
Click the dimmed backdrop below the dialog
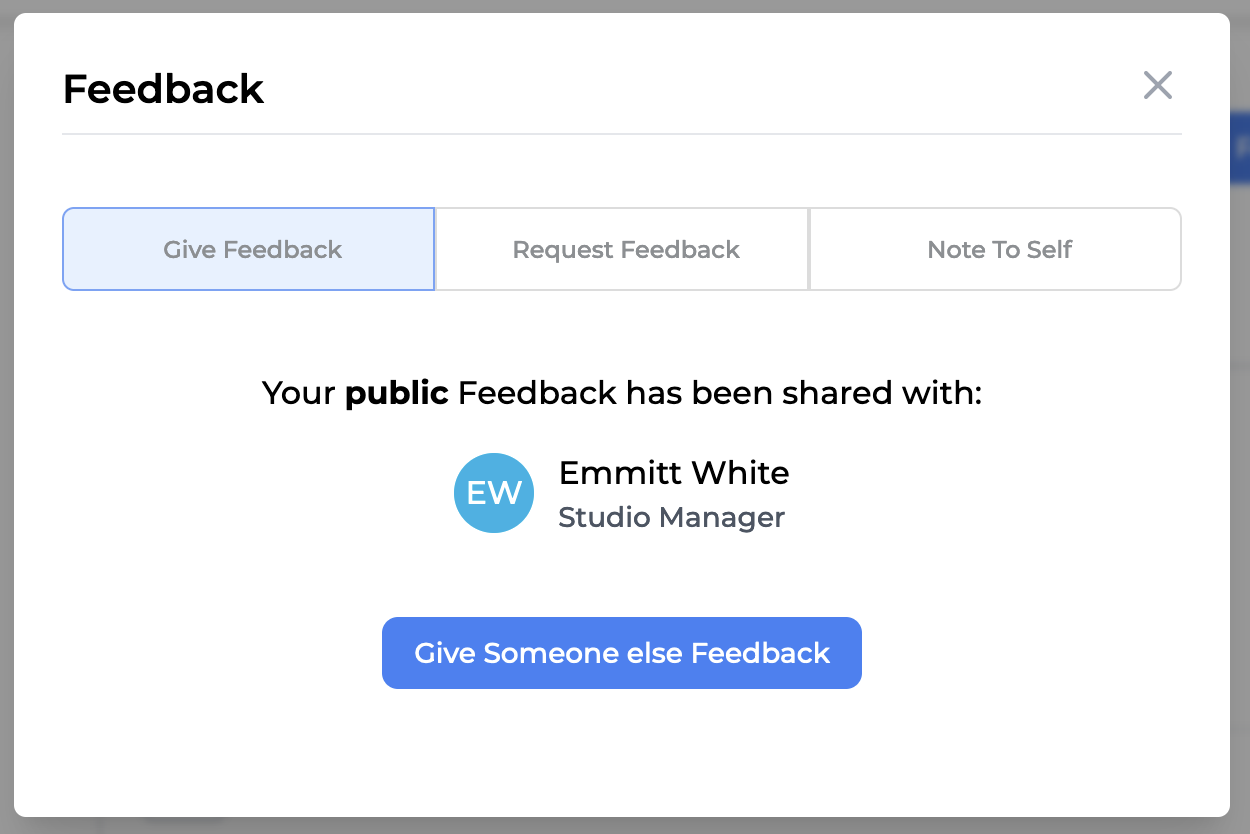[625, 826]
